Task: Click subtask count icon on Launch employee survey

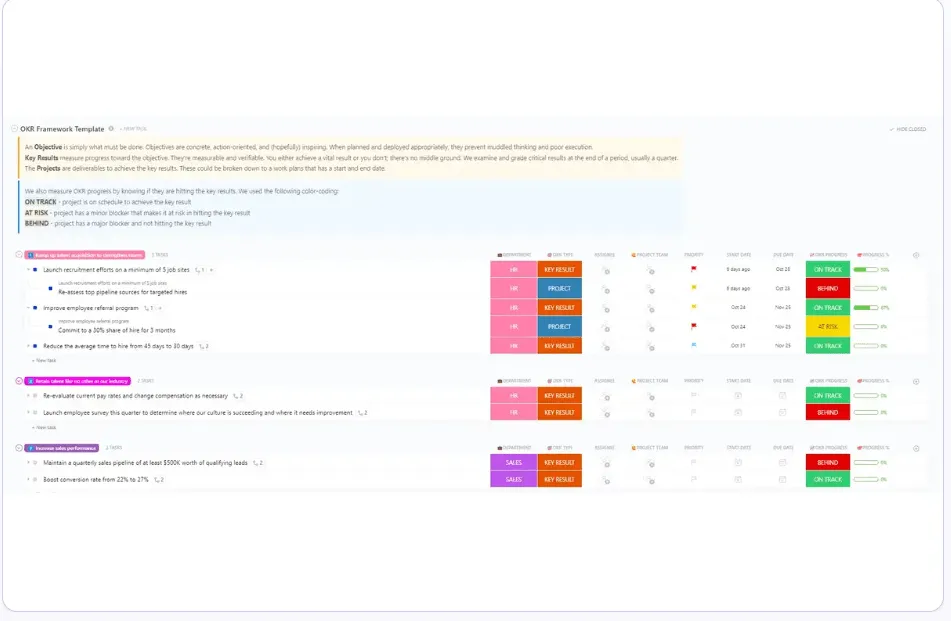Action: [x=362, y=413]
